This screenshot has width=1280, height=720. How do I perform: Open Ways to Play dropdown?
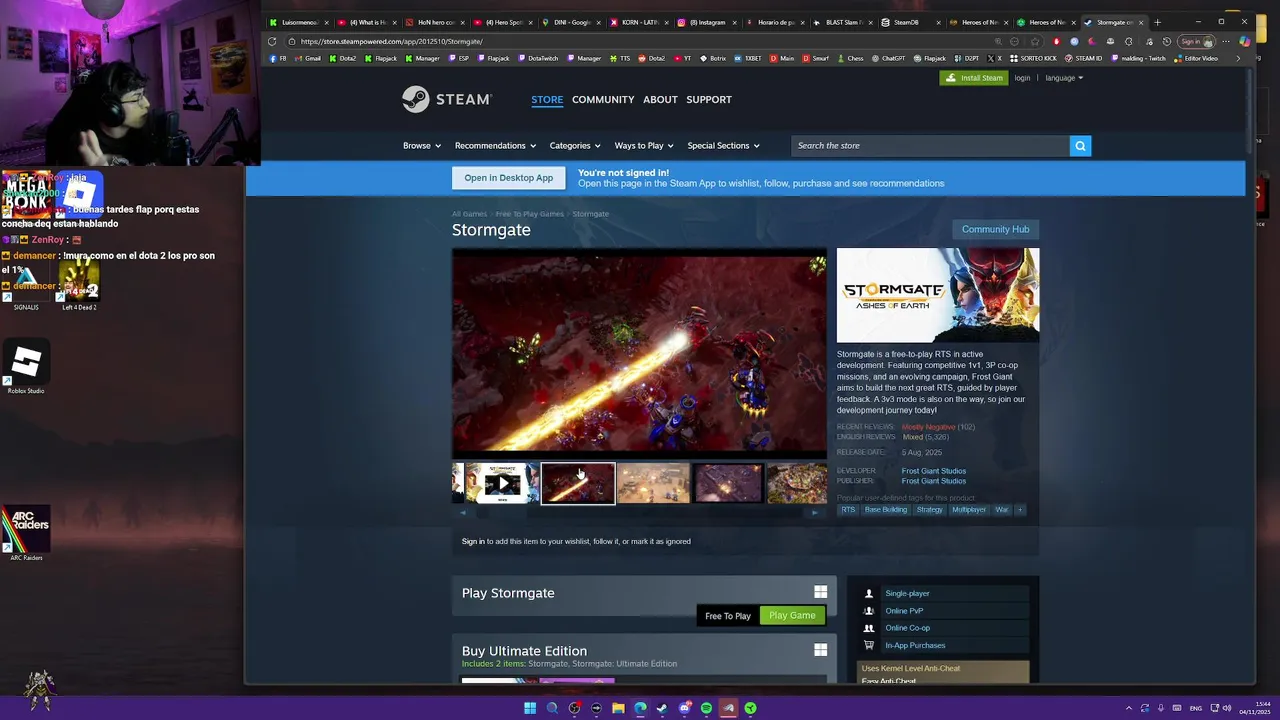[x=644, y=146]
